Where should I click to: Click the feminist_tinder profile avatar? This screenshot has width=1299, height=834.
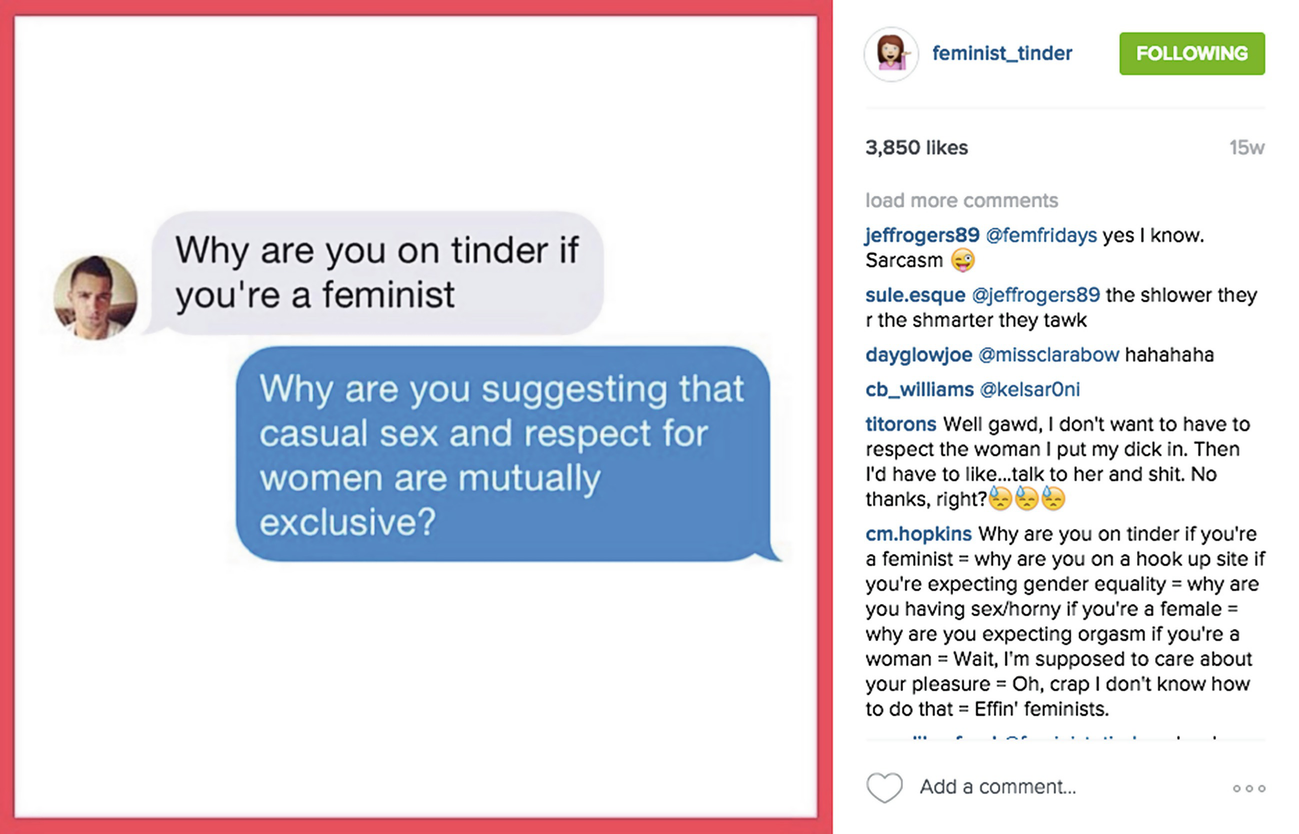pos(891,54)
